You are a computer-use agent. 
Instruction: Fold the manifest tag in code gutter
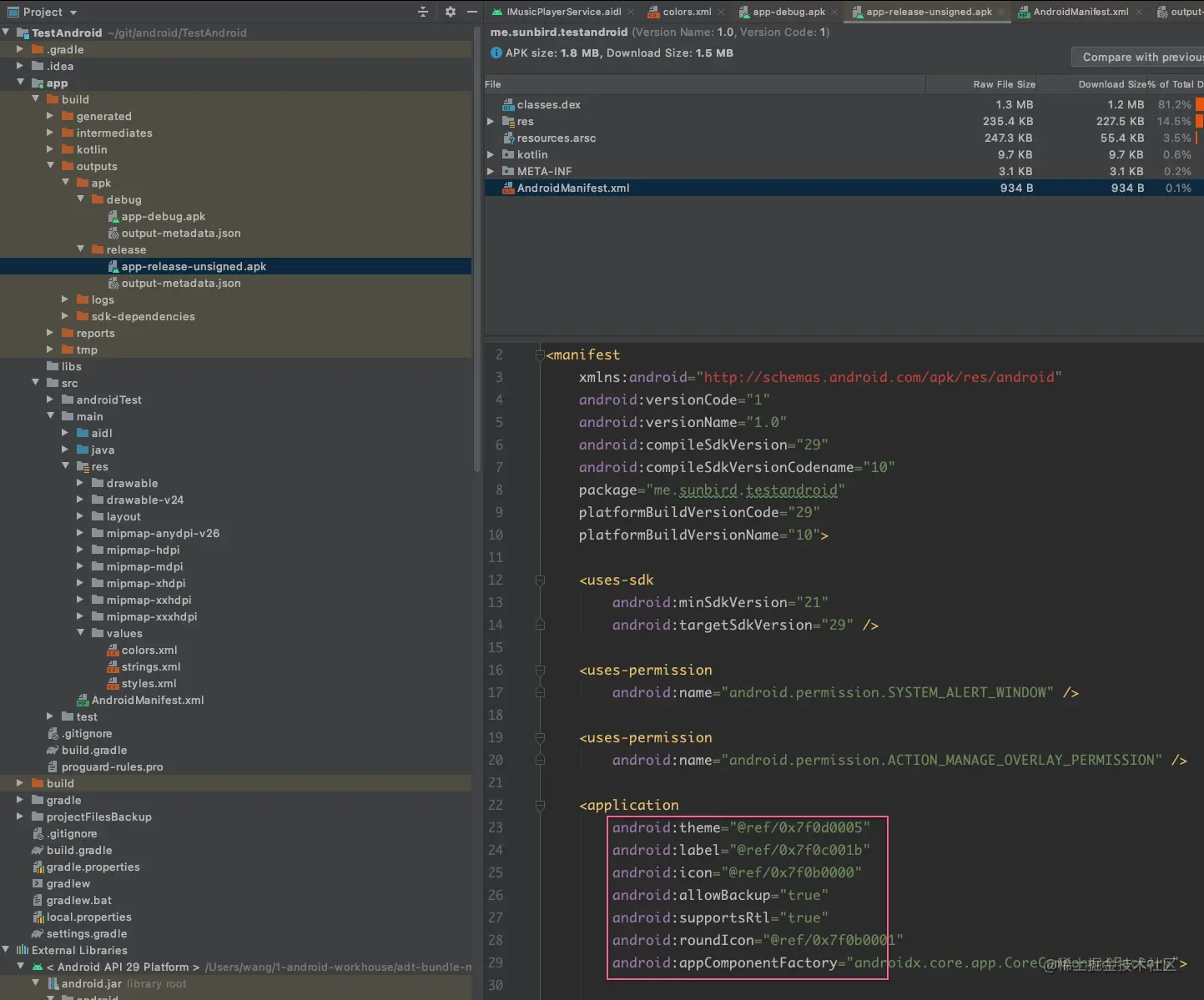540,355
